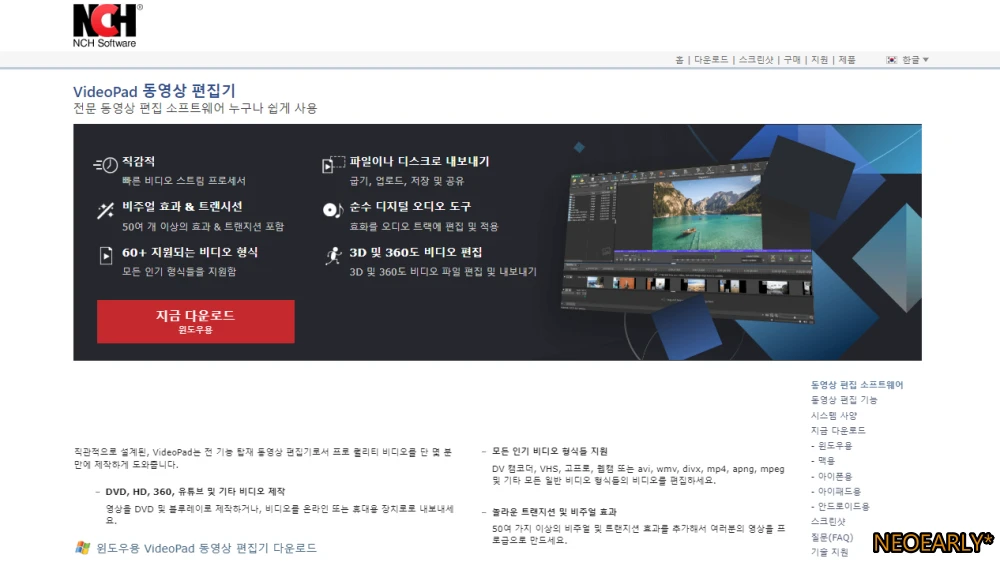Select the 맥용 sidebar link

(x=827, y=461)
